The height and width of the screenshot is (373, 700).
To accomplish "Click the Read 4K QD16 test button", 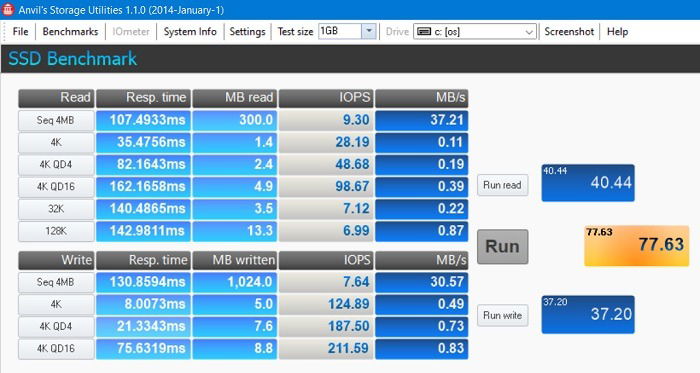I will 56,186.
